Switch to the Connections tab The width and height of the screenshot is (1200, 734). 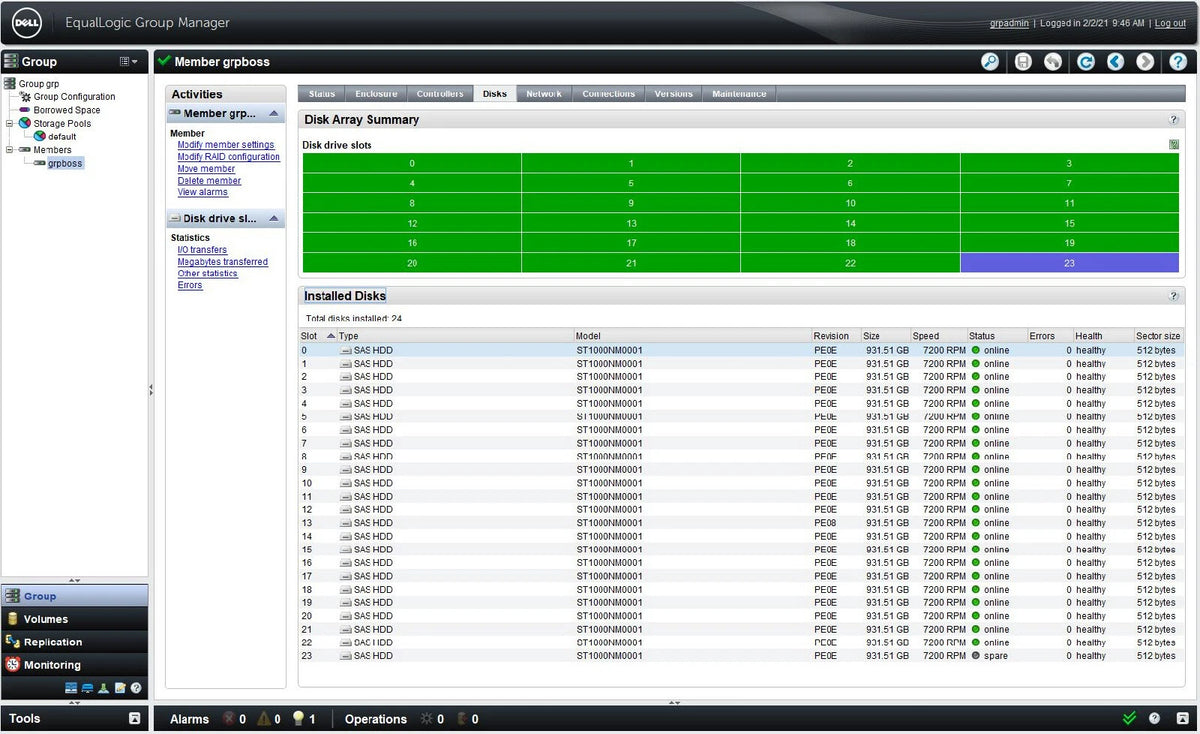609,94
